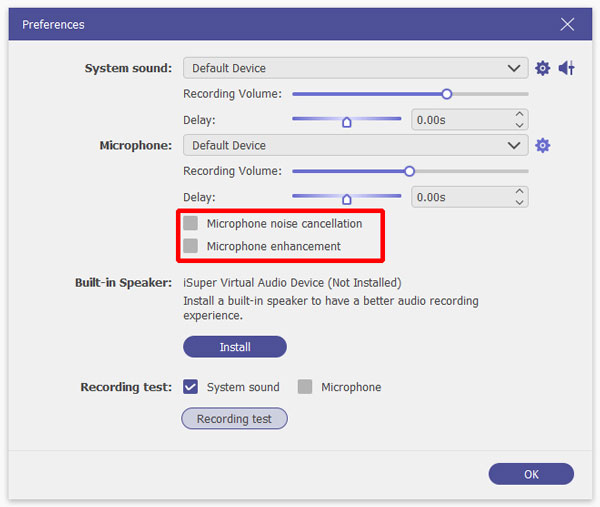Increase Microphone delay with up arrow
Image resolution: width=600 pixels, height=507 pixels.
tap(519, 192)
